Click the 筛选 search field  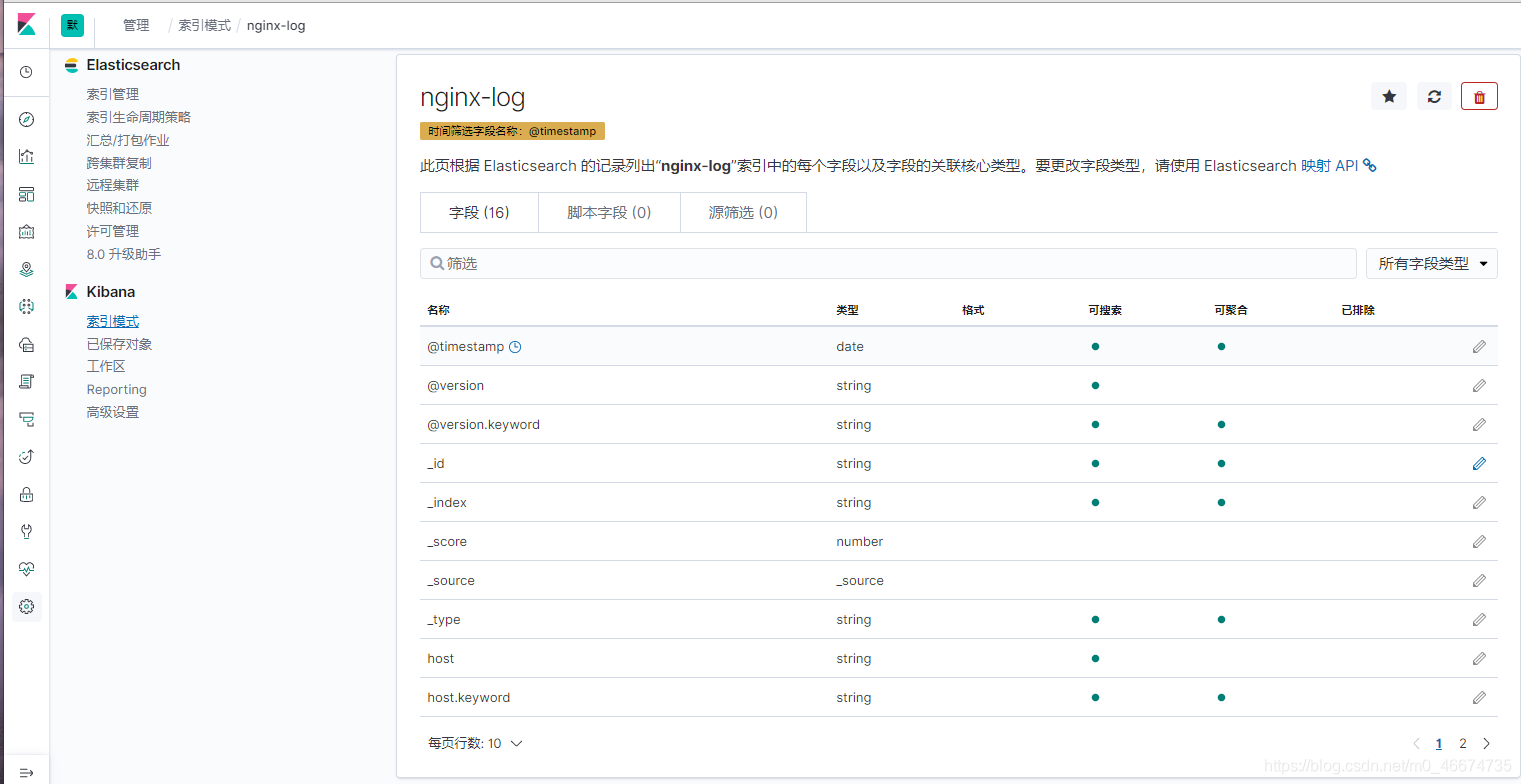pyautogui.click(x=888, y=263)
